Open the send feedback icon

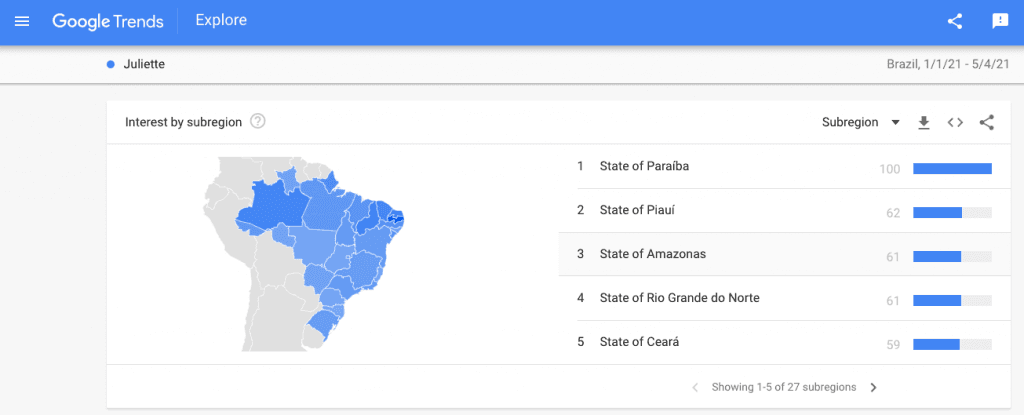1000,22
